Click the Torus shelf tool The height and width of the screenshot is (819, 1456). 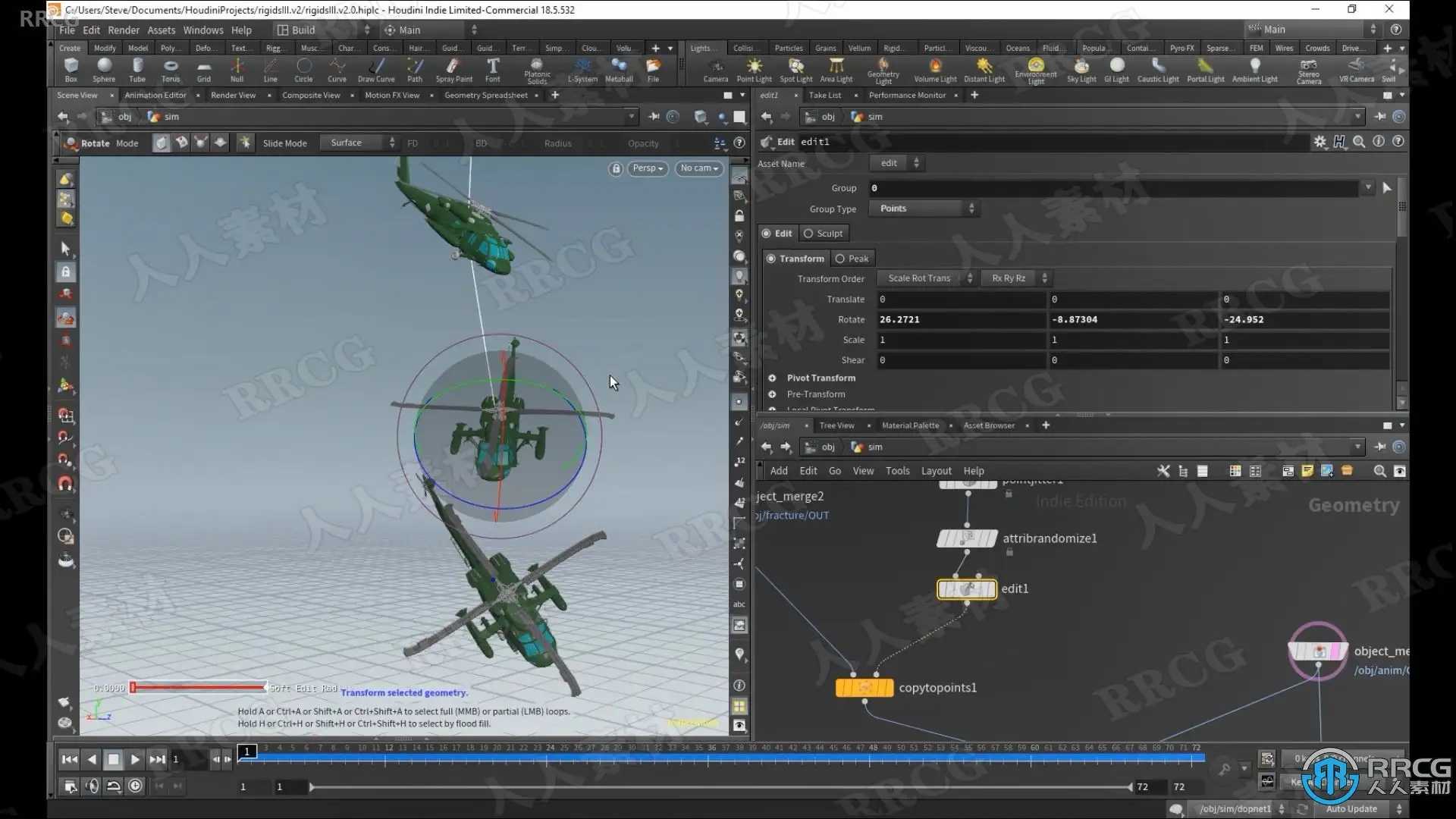[x=171, y=69]
